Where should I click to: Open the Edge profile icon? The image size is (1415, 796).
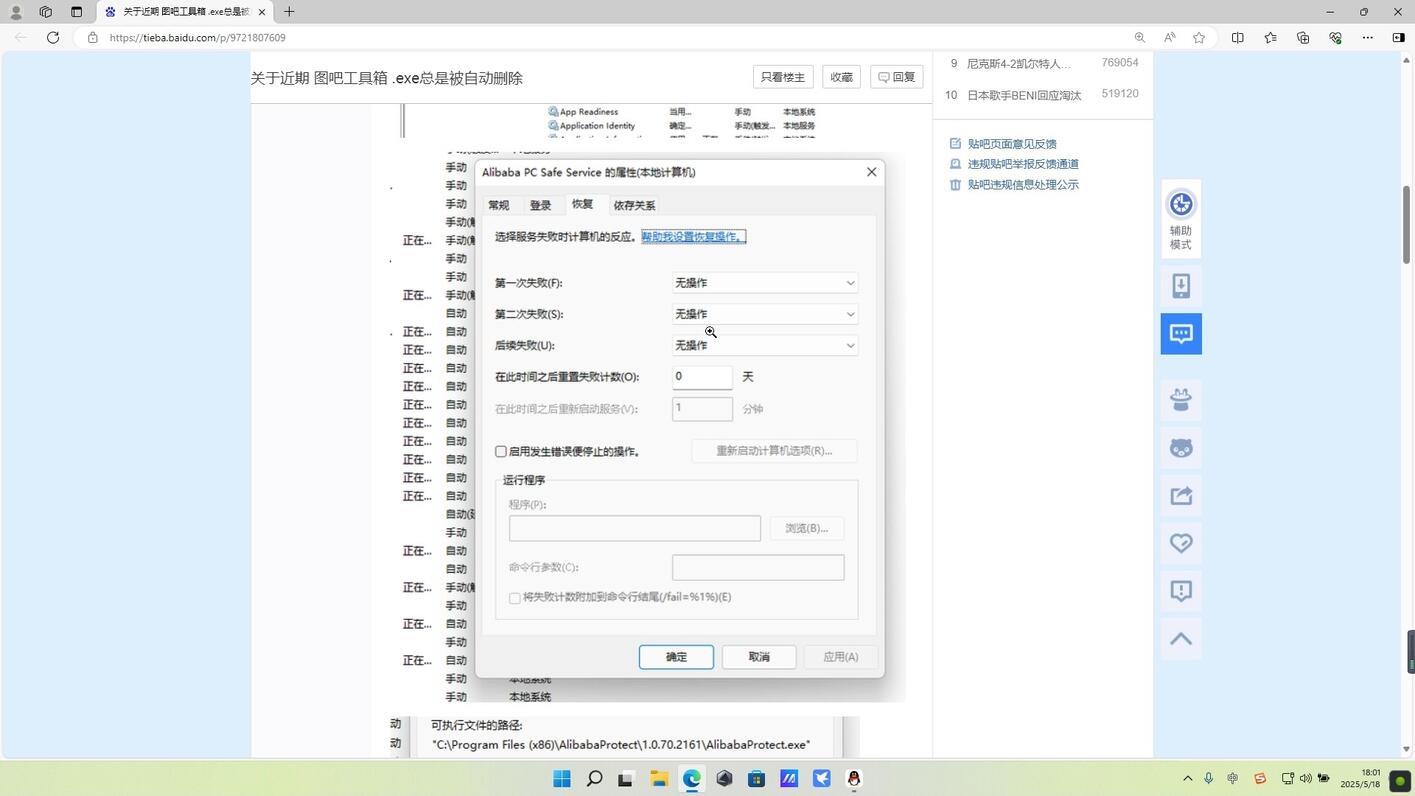pyautogui.click(x=15, y=12)
